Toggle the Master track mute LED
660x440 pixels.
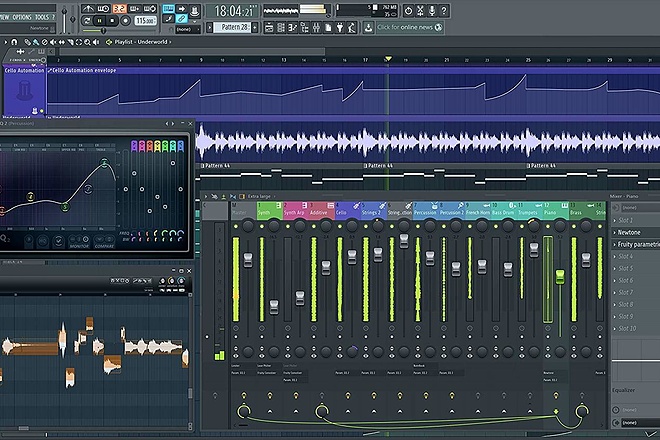236,227
